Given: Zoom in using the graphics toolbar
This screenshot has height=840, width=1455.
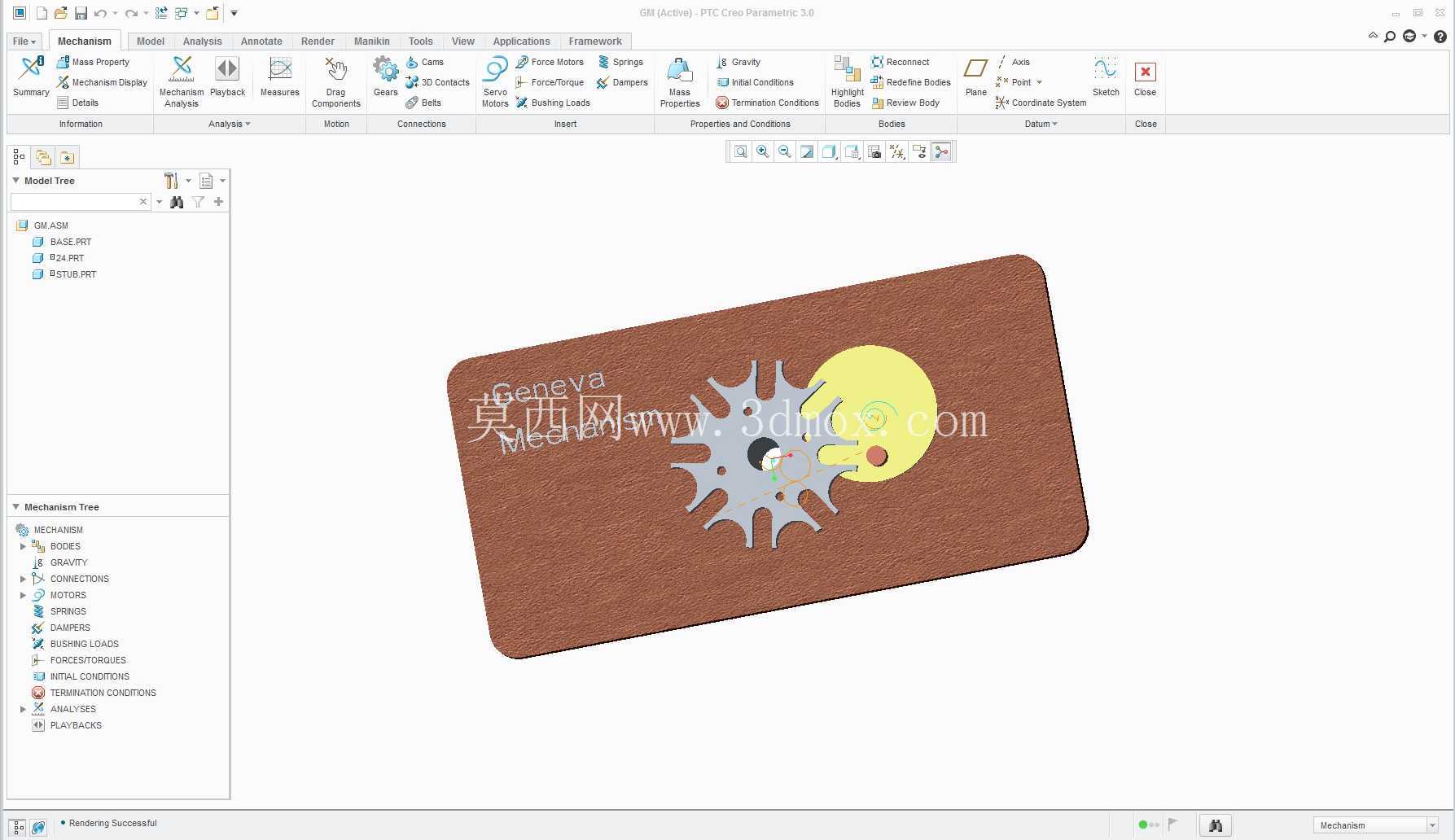Looking at the screenshot, I should tap(762, 151).
